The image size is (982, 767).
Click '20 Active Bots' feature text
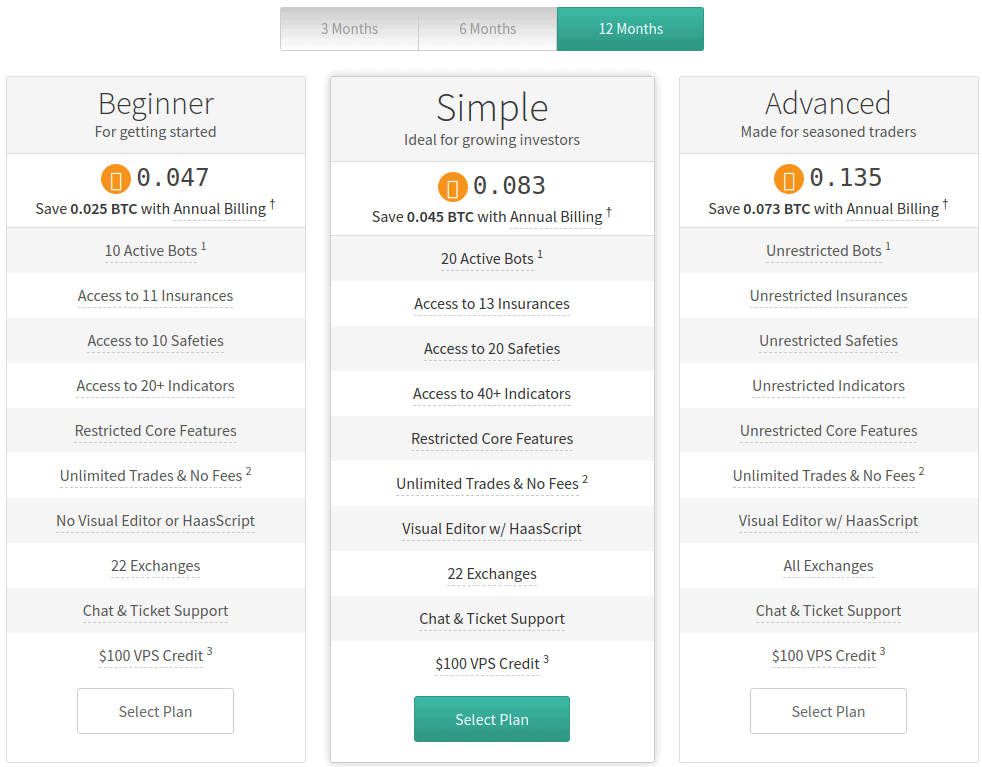(x=487, y=259)
